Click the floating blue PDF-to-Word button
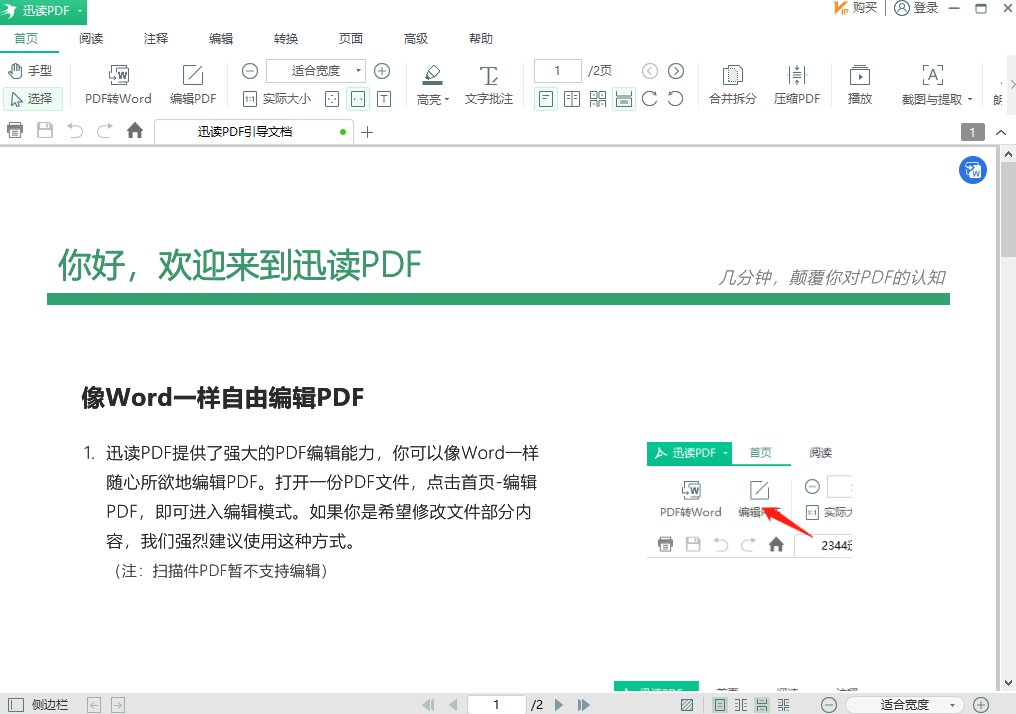This screenshot has width=1016, height=714. 973,170
